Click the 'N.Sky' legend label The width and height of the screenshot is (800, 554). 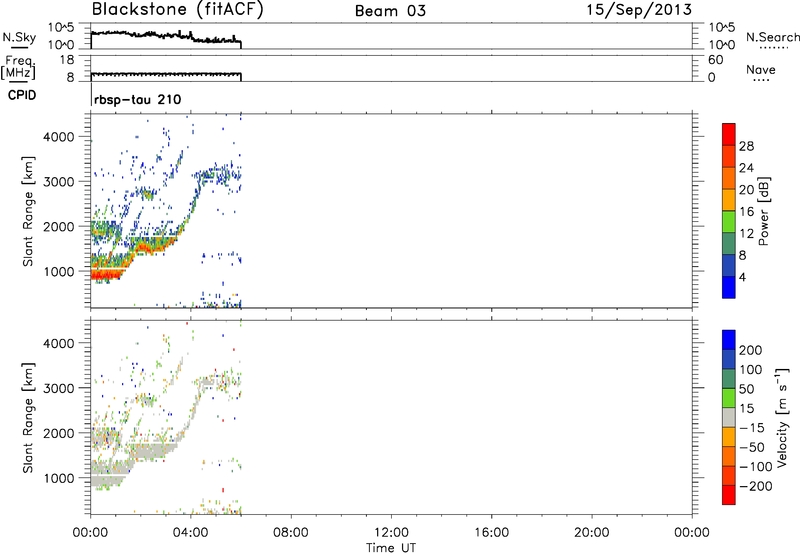pos(19,37)
